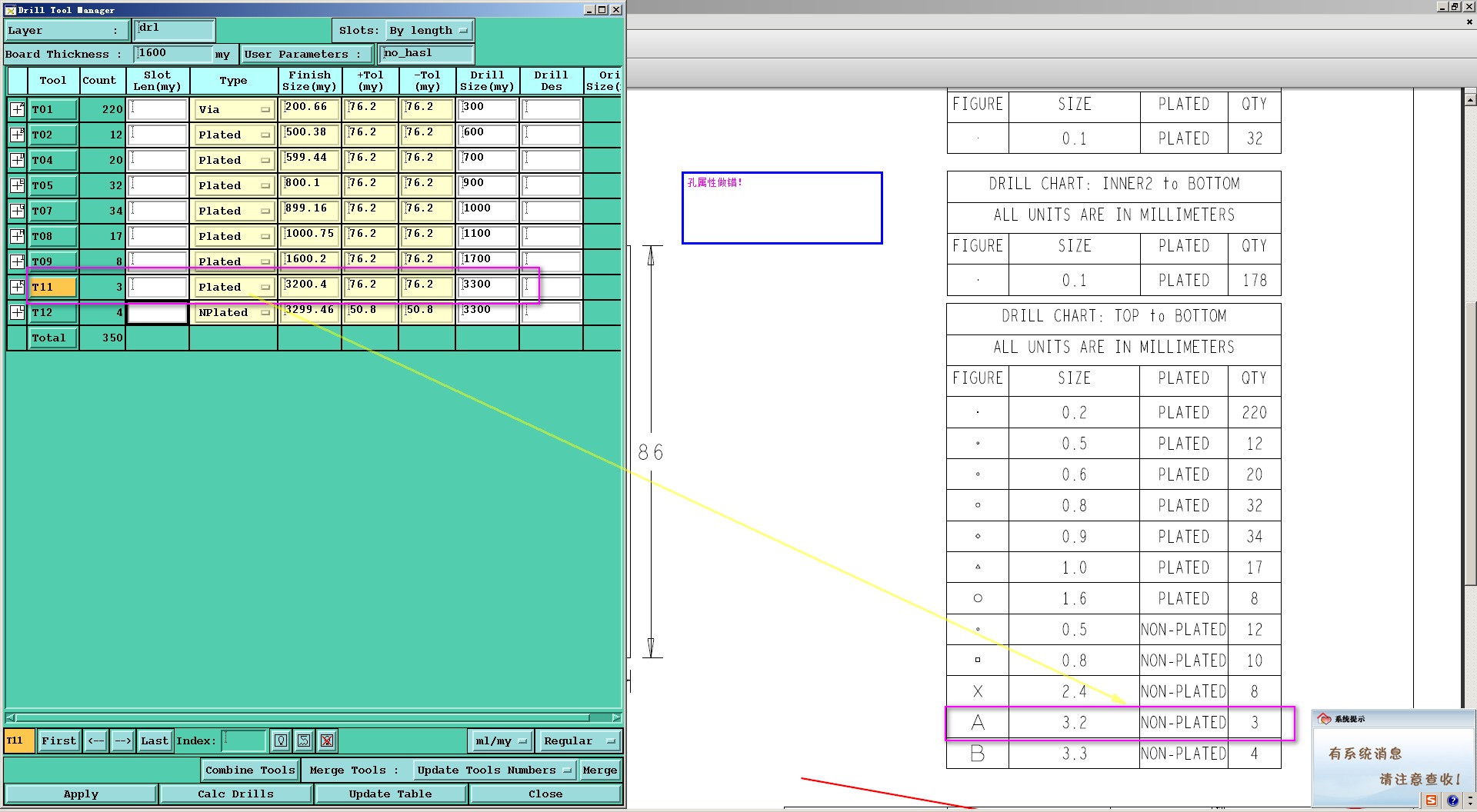
Task: Click the Index input field
Action: click(x=245, y=741)
